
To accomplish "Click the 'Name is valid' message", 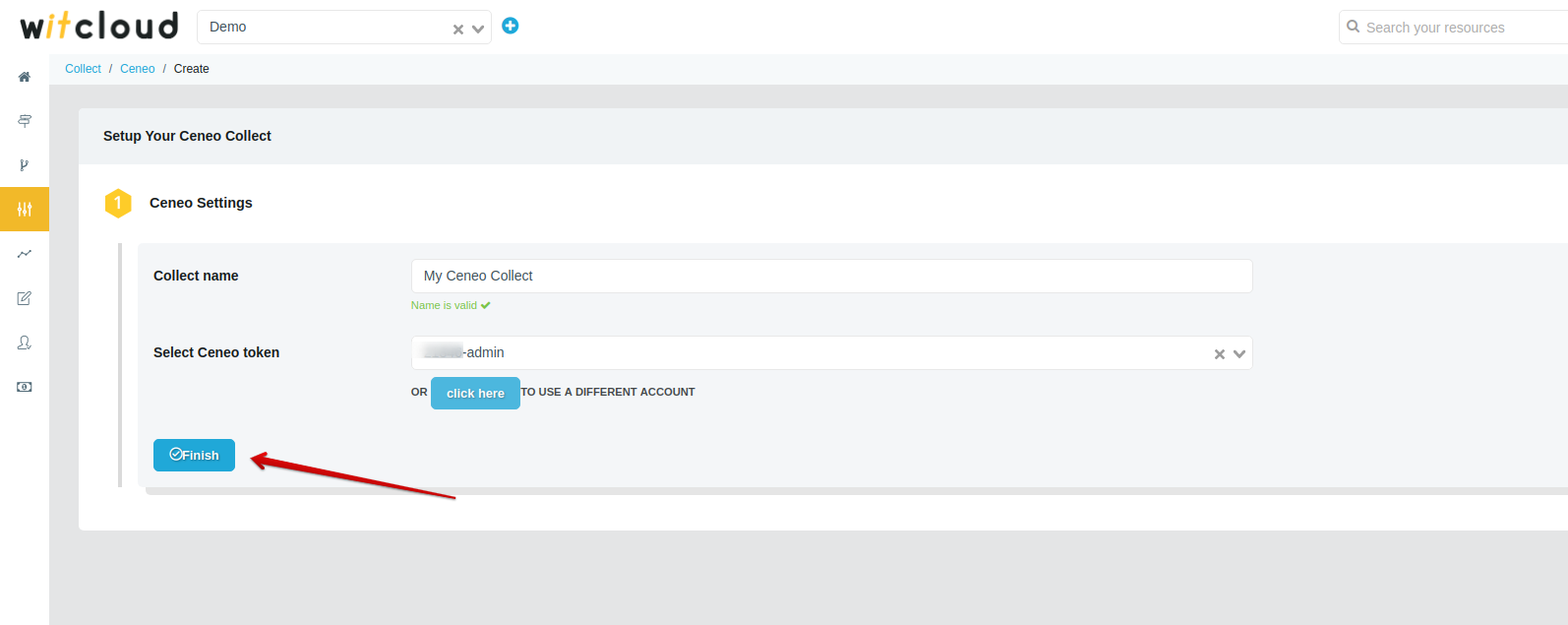I will 451,305.
